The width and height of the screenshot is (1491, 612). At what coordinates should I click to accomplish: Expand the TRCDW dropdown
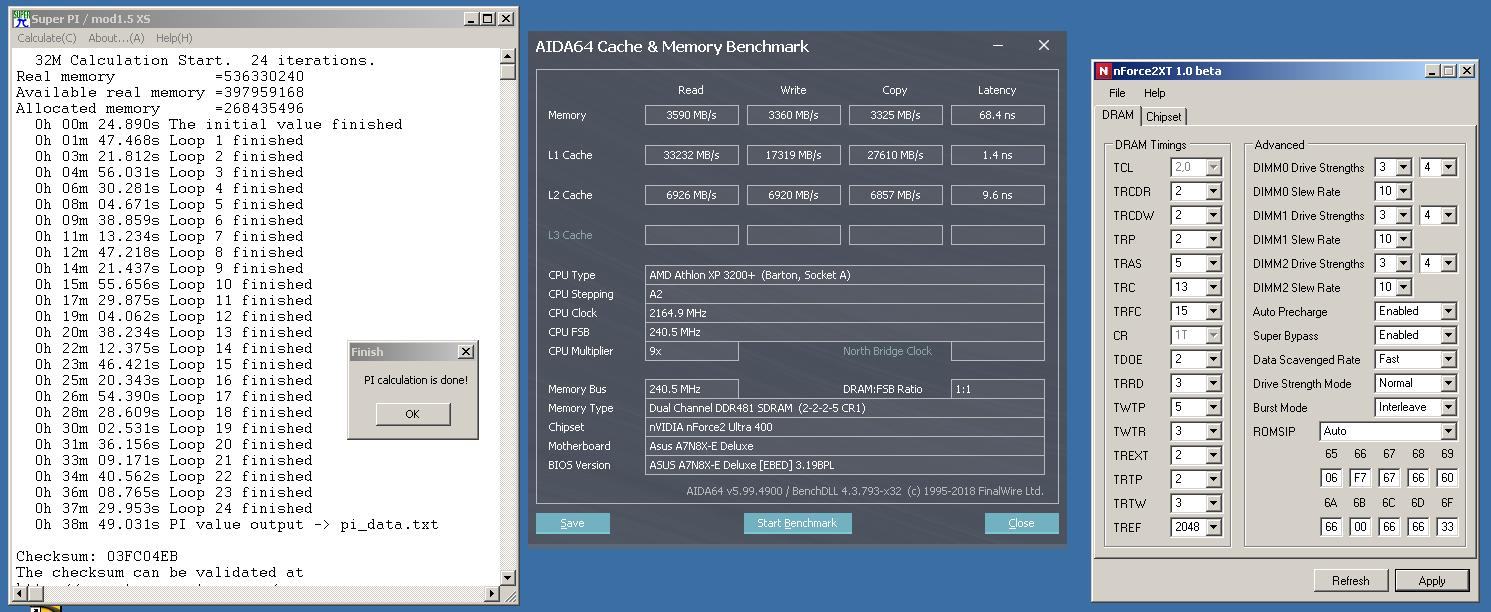(1213, 216)
